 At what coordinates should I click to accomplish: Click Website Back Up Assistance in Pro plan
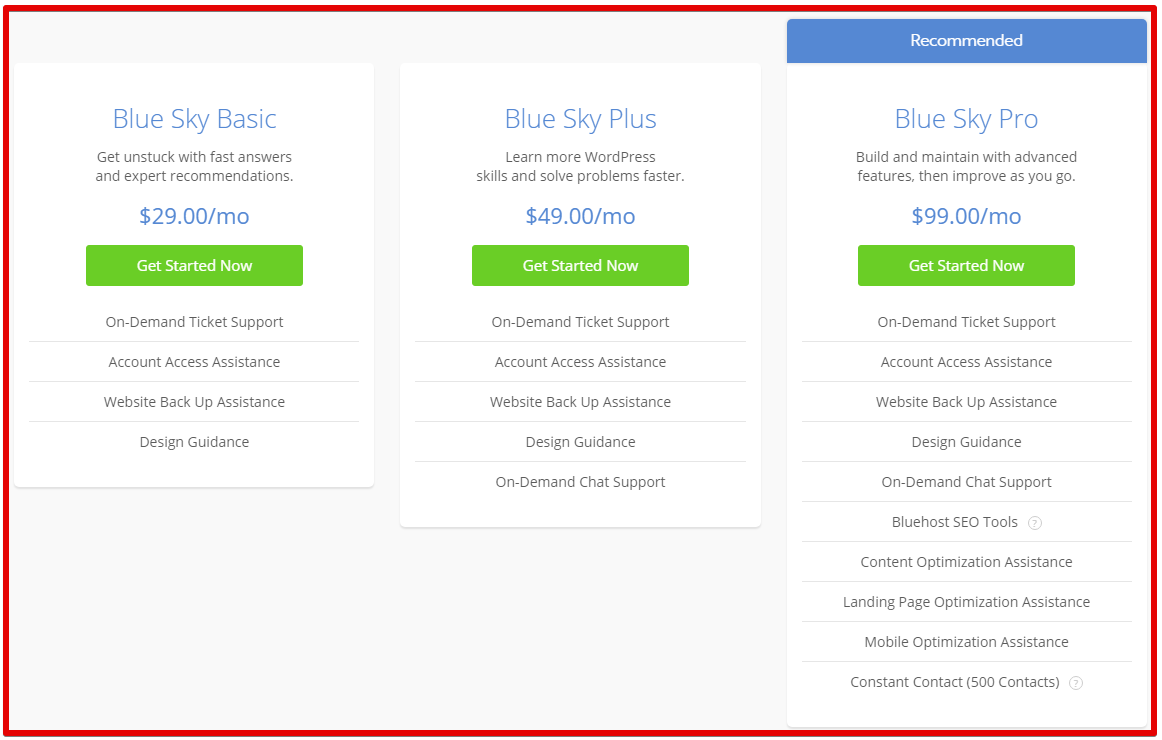[x=966, y=402]
